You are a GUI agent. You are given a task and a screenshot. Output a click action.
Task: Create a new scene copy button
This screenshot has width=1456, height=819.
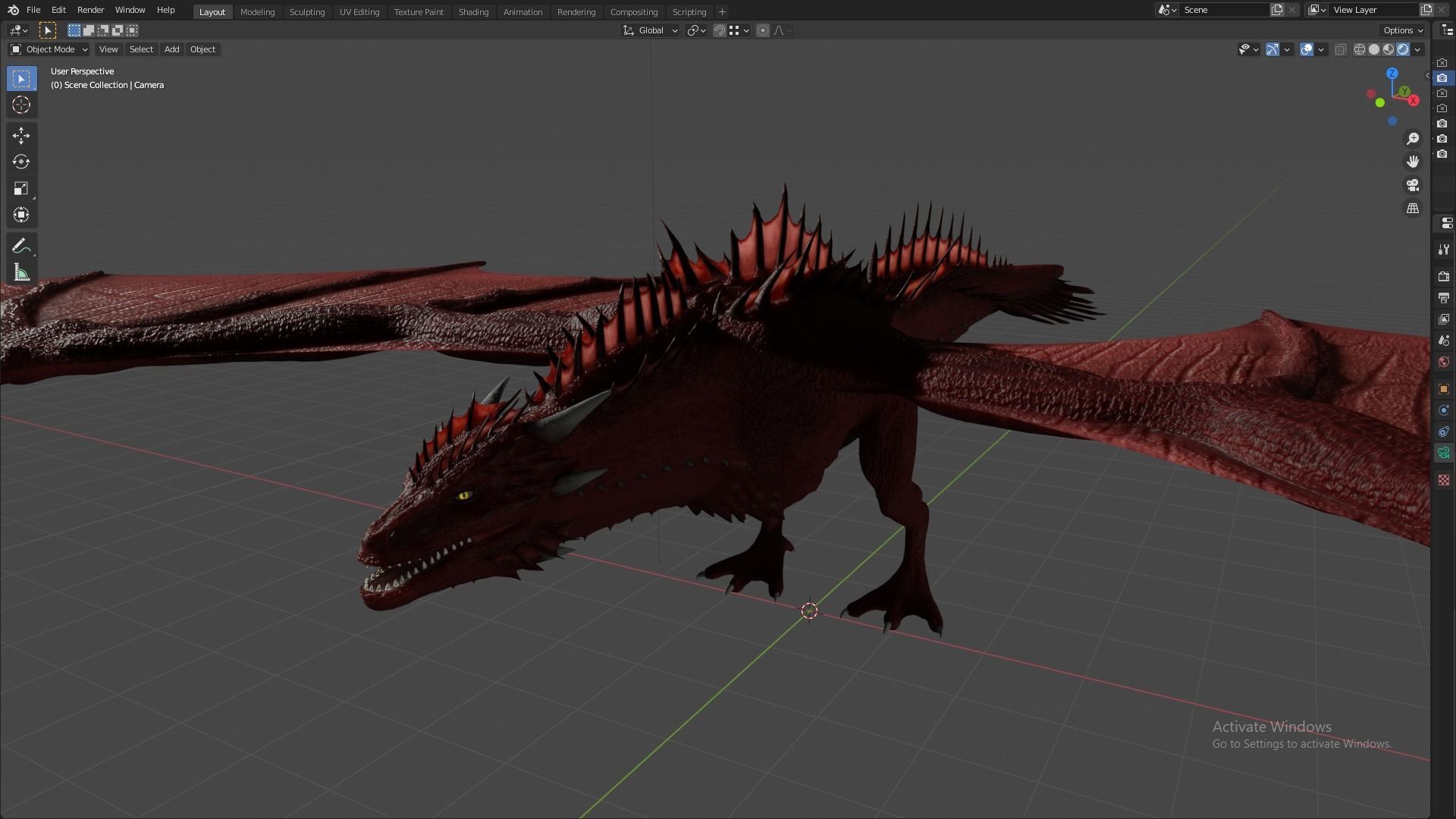(x=1277, y=10)
